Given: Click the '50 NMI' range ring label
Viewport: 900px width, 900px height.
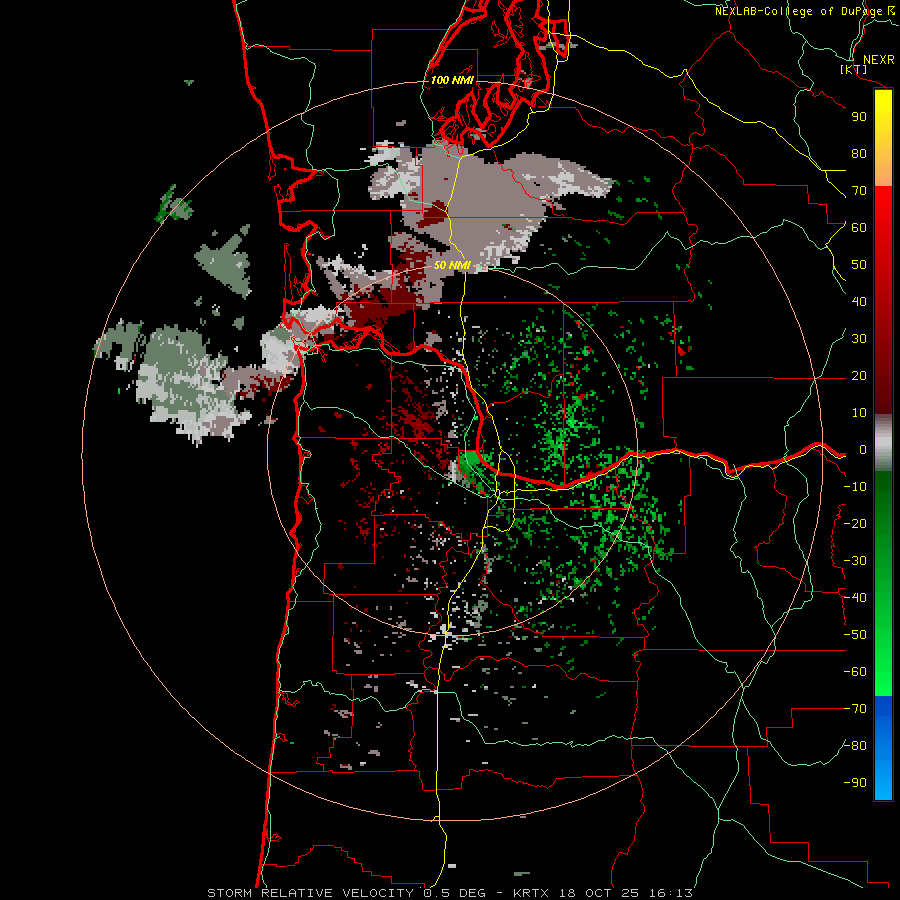Looking at the screenshot, I should (x=452, y=265).
